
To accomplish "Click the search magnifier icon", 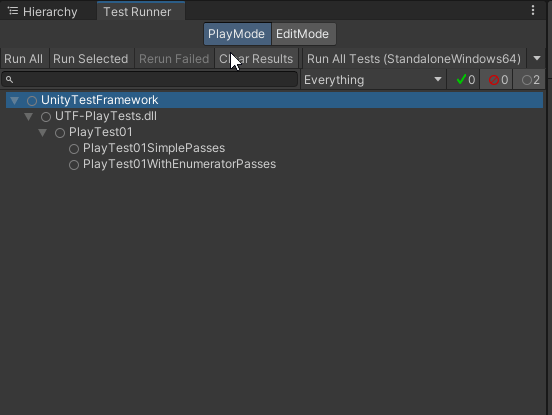I will point(10,80).
